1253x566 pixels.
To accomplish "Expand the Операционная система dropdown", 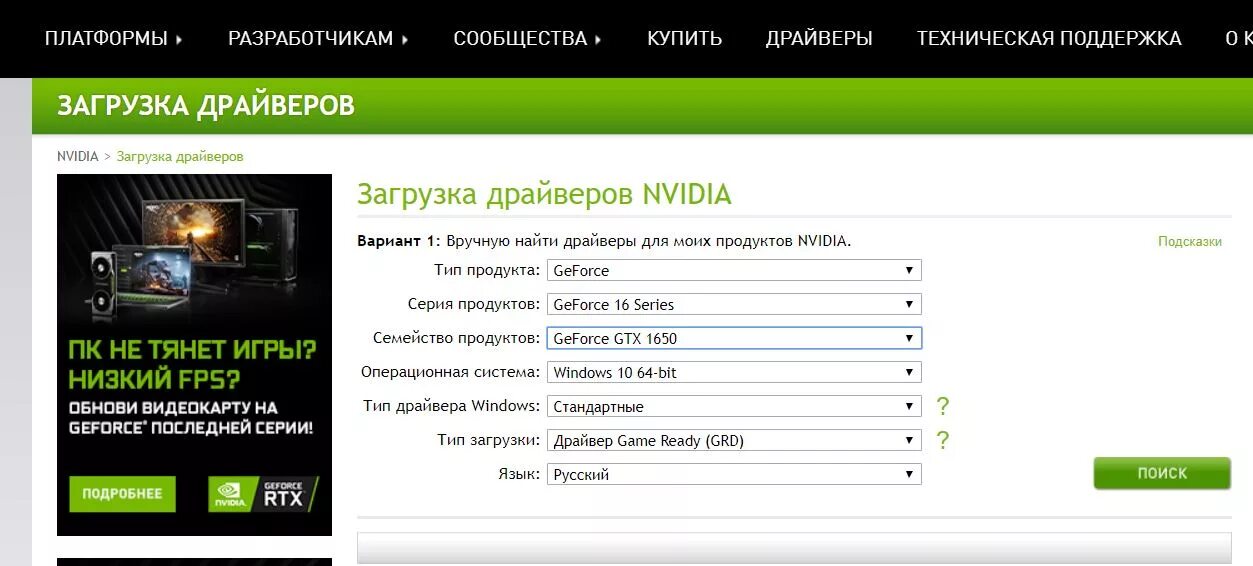I will pos(734,372).
